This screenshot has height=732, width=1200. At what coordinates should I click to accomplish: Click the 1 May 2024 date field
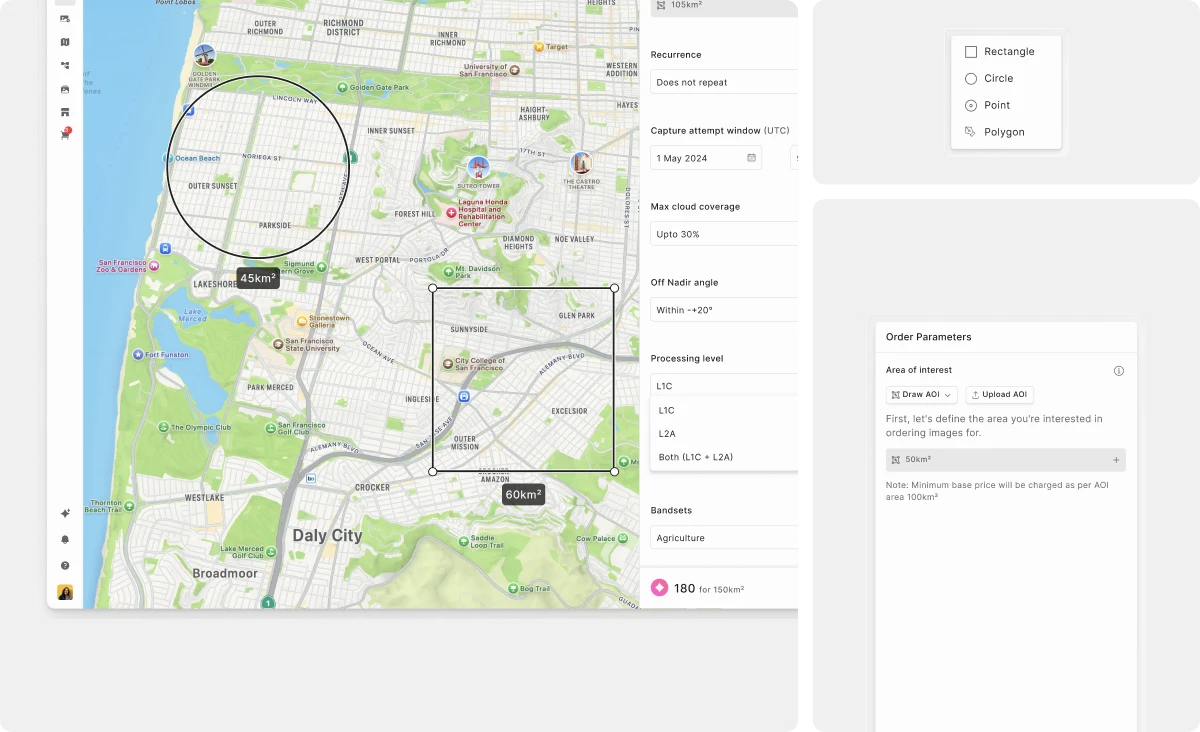tap(706, 158)
